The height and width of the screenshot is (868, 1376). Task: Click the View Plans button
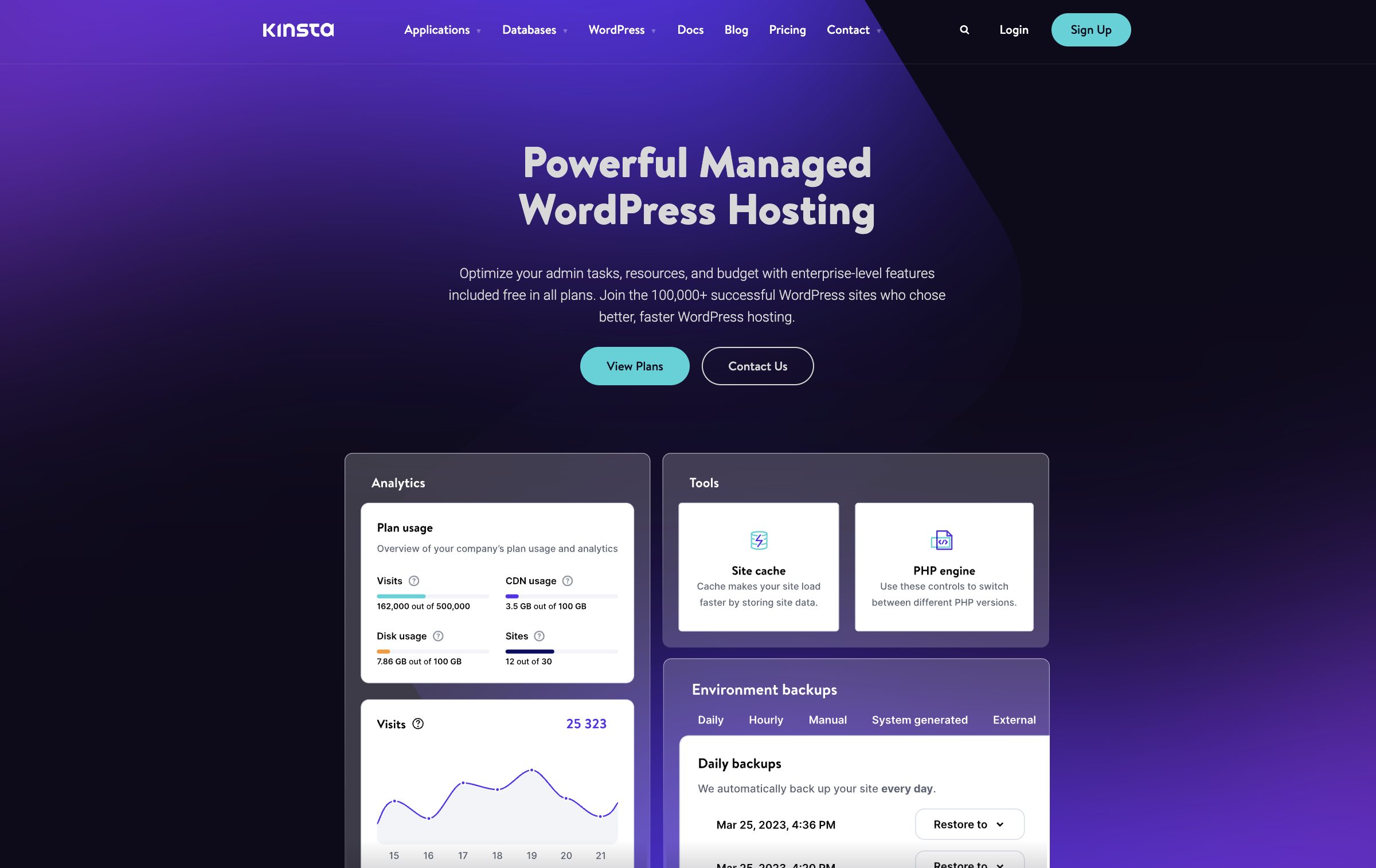[x=634, y=365]
